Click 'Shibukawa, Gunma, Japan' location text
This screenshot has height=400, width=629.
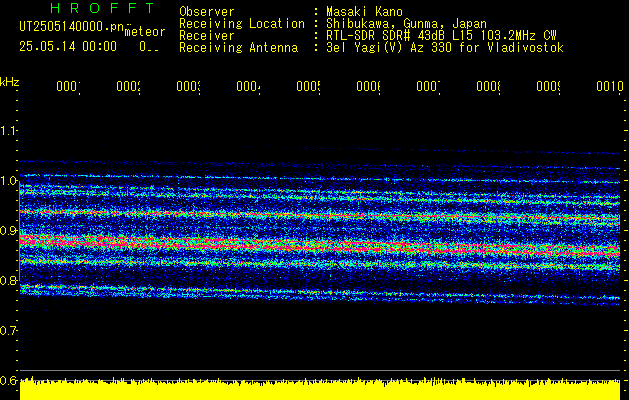tap(406, 24)
